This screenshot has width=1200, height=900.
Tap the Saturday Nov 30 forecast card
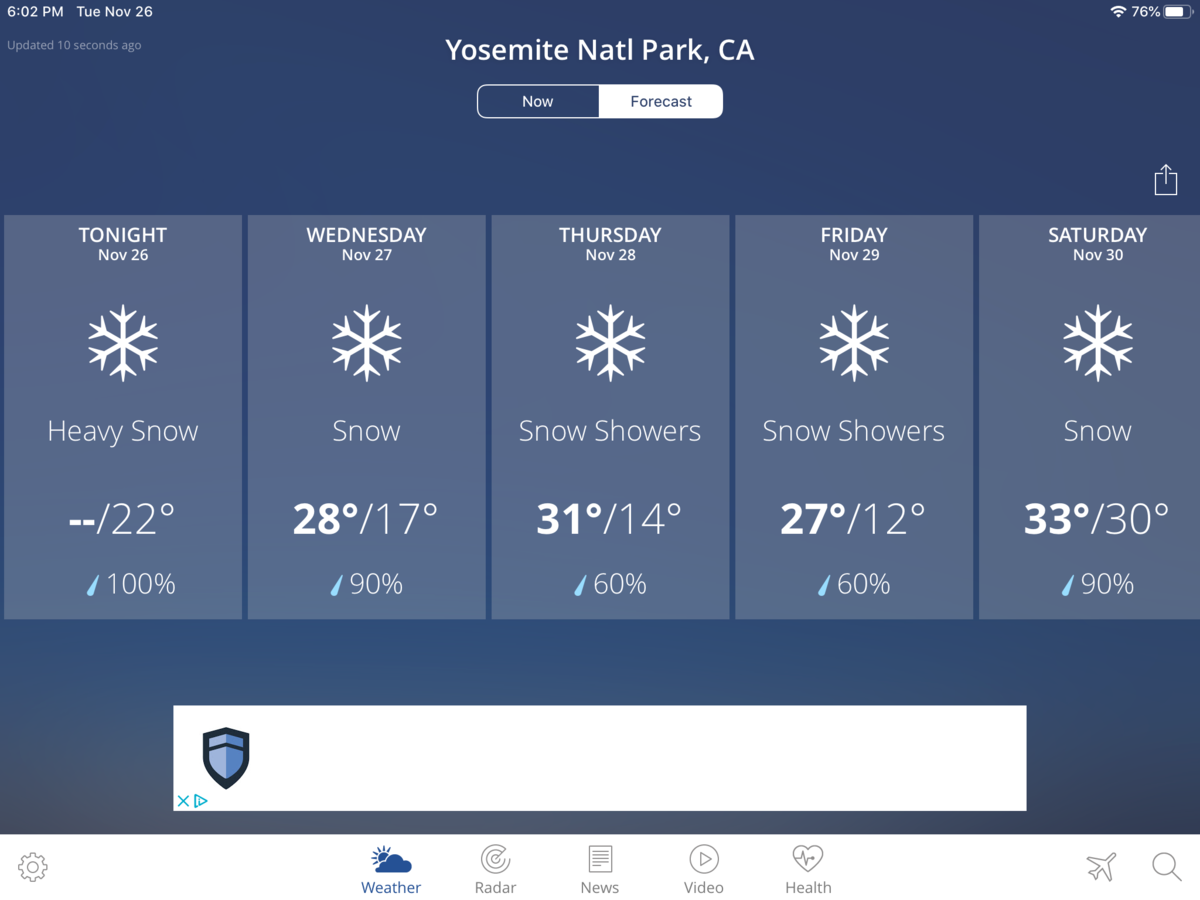[1097, 417]
